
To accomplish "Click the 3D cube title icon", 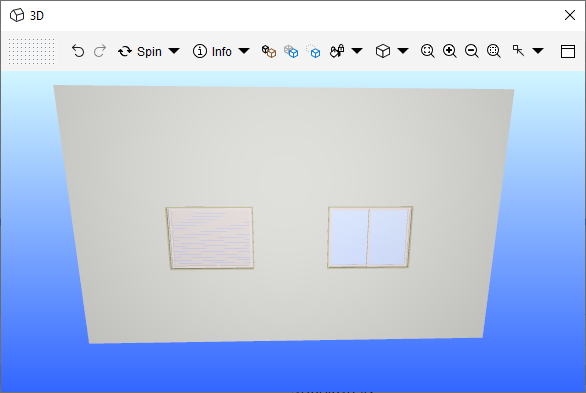I will point(17,15).
